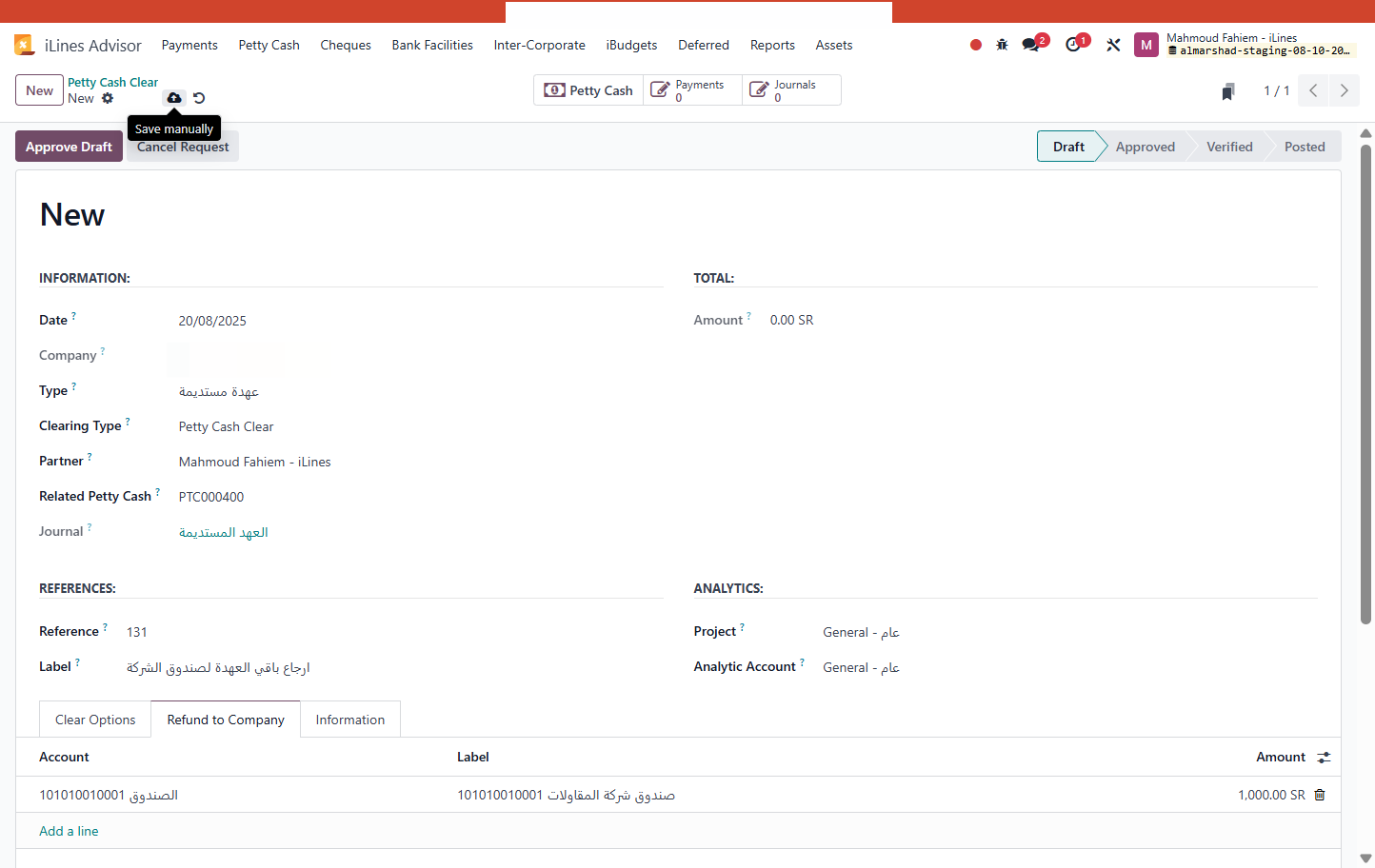The width and height of the screenshot is (1375, 868).
Task: Switch to the Information tab
Action: coord(350,720)
